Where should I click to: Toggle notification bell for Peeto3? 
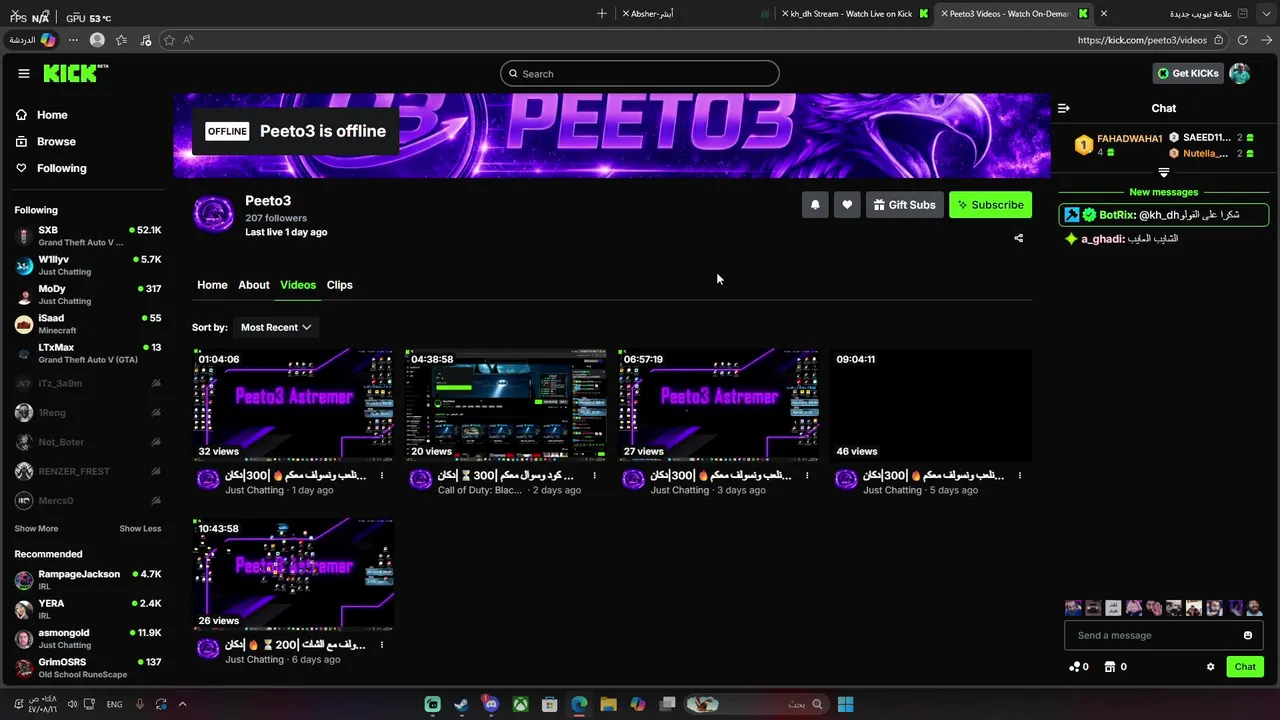[x=815, y=205]
